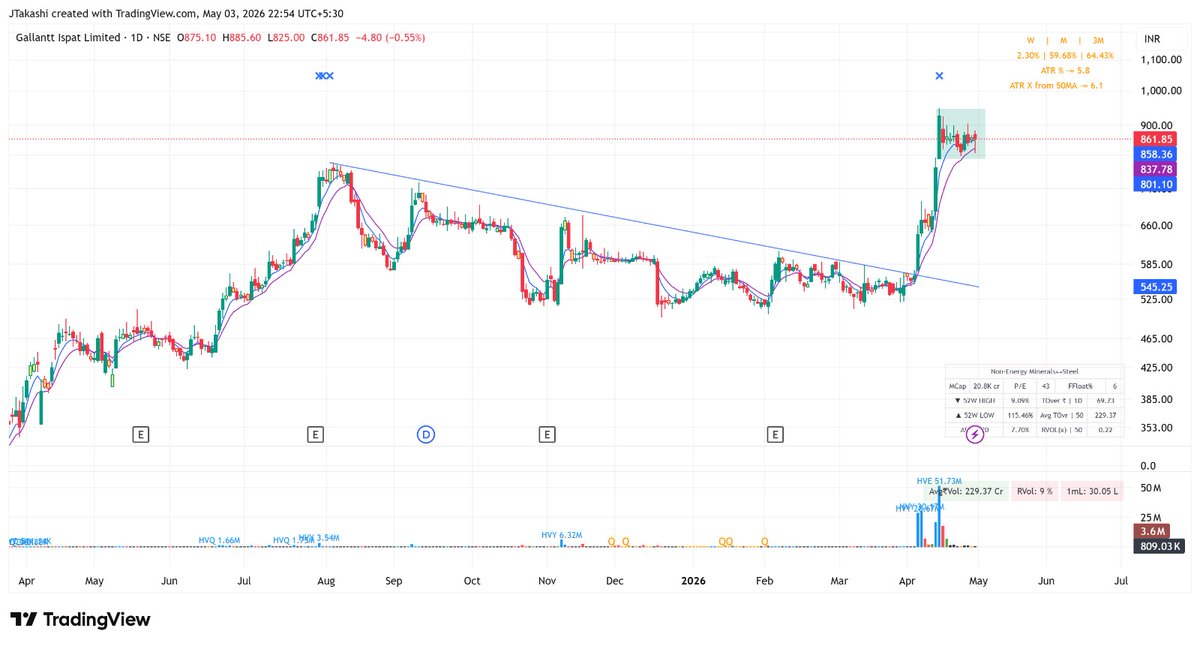Click the C861.85 close value

click(x=331, y=37)
